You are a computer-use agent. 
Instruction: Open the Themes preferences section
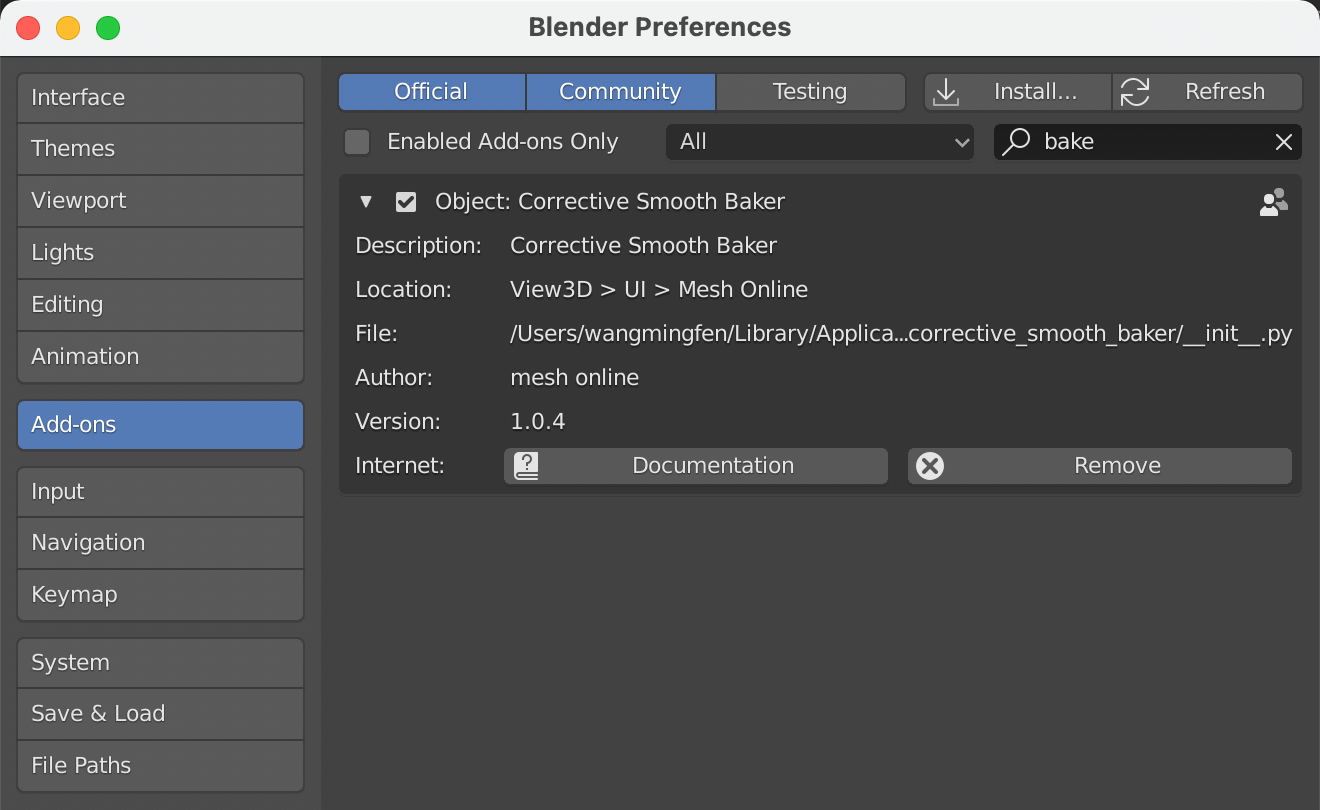[160, 149]
